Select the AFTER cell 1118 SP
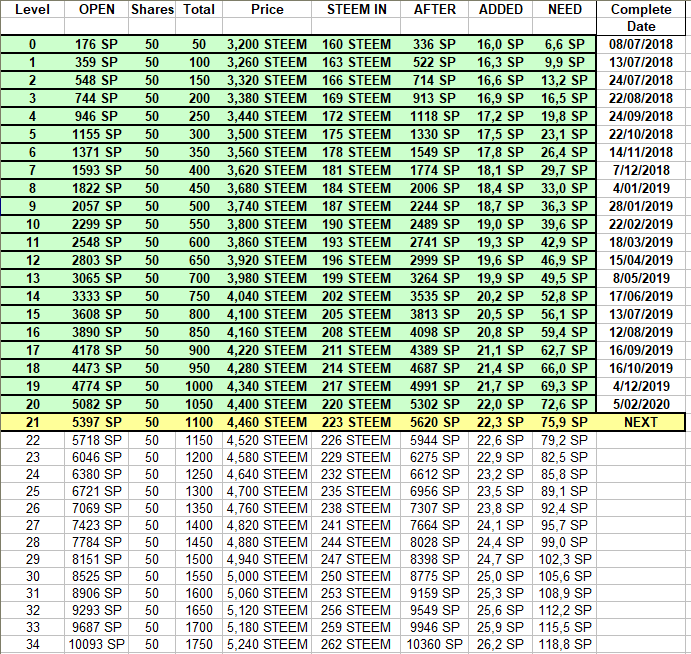The image size is (691, 654). 435,117
